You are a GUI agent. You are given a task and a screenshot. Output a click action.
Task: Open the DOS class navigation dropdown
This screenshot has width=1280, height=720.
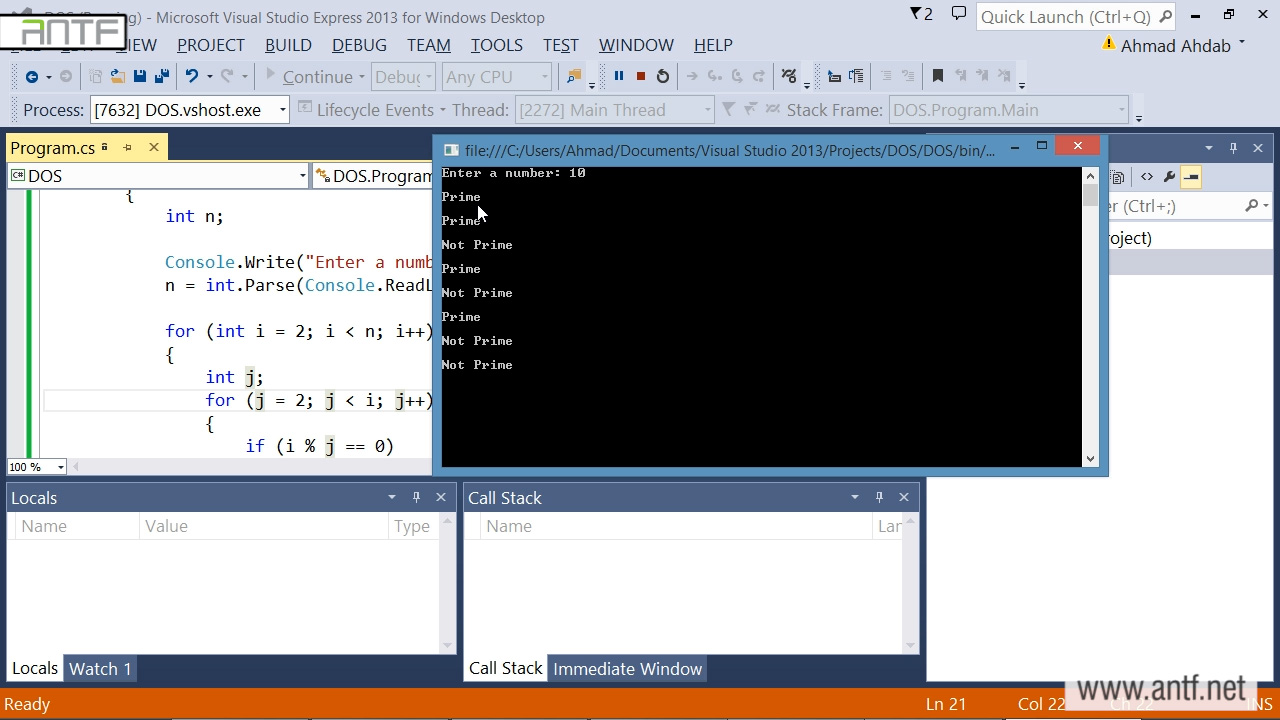point(302,176)
